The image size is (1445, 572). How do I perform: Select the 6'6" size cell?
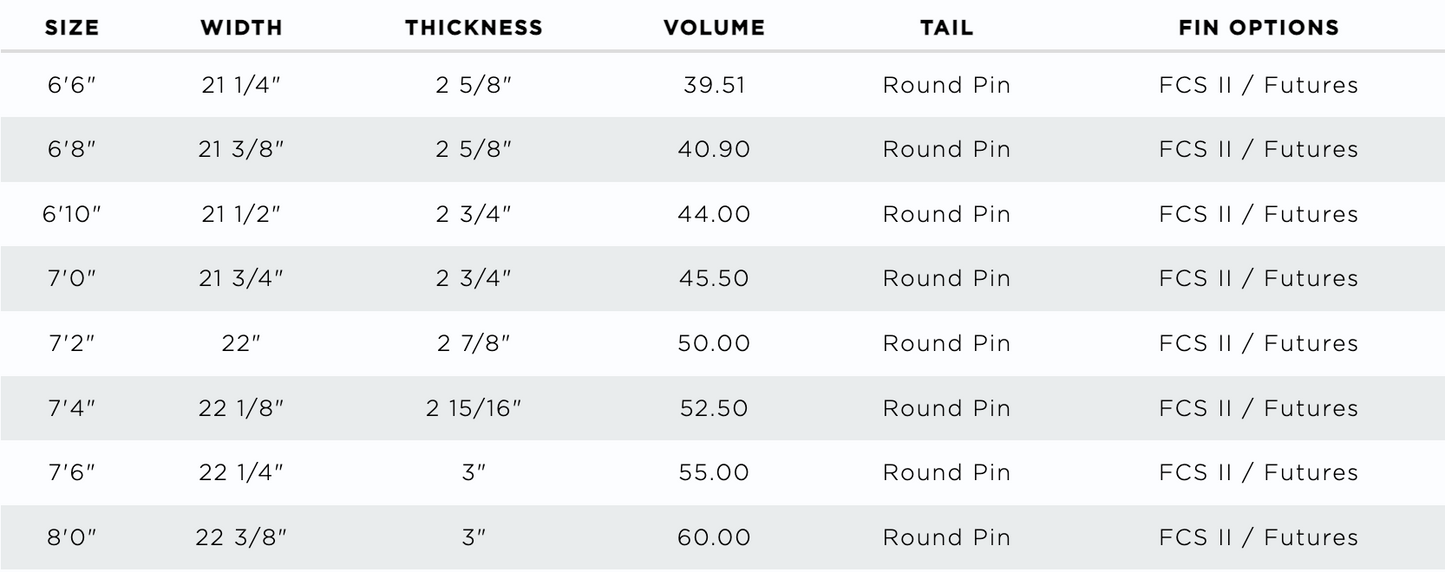click(x=72, y=85)
